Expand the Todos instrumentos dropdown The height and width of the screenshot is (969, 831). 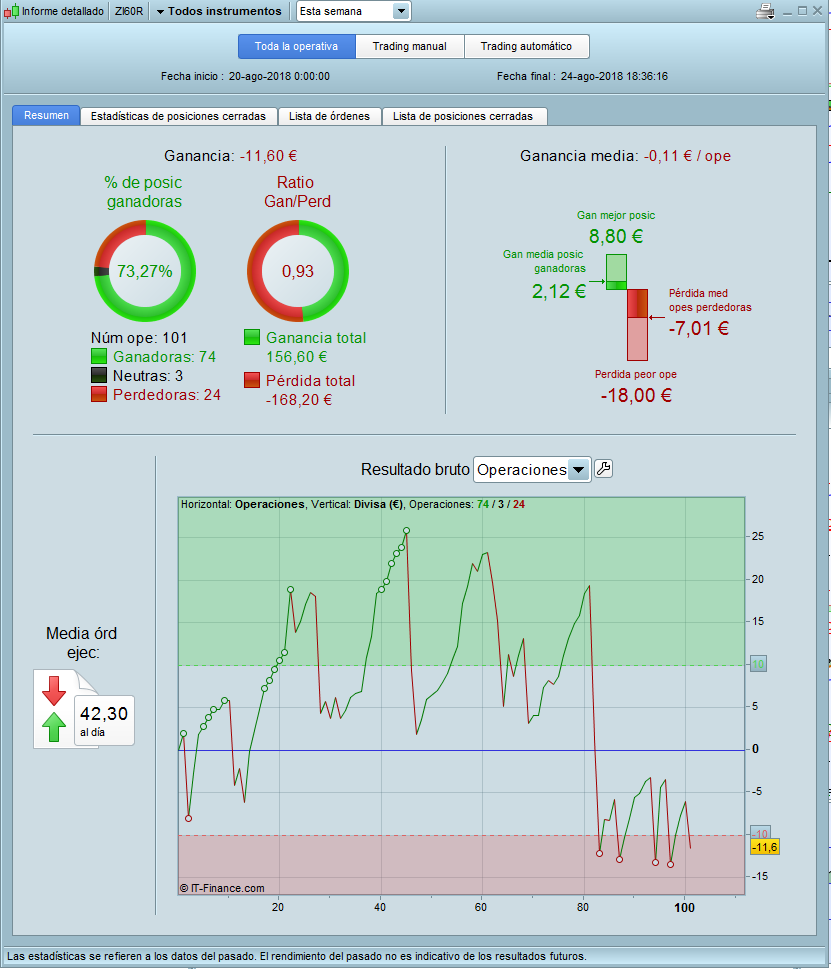(x=219, y=11)
